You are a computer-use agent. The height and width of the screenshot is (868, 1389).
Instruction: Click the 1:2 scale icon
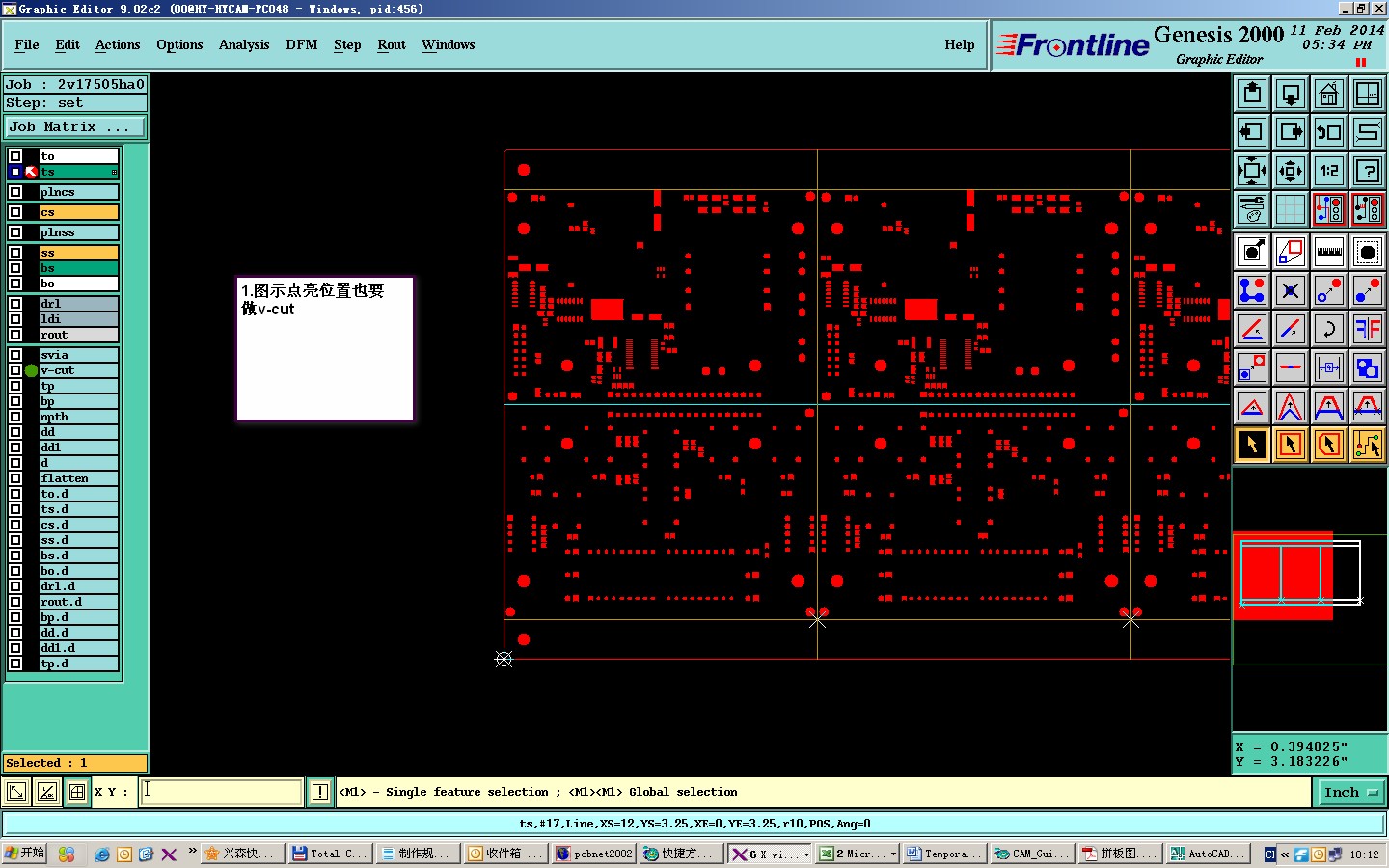1329,171
